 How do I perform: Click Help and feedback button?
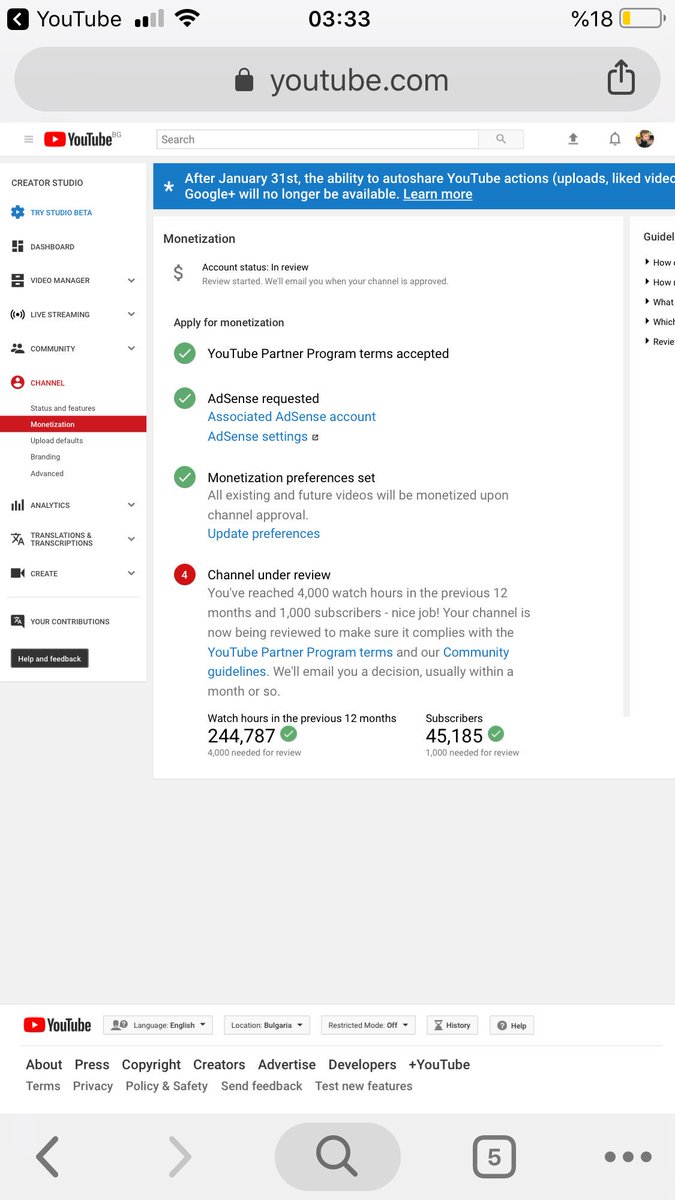point(50,658)
